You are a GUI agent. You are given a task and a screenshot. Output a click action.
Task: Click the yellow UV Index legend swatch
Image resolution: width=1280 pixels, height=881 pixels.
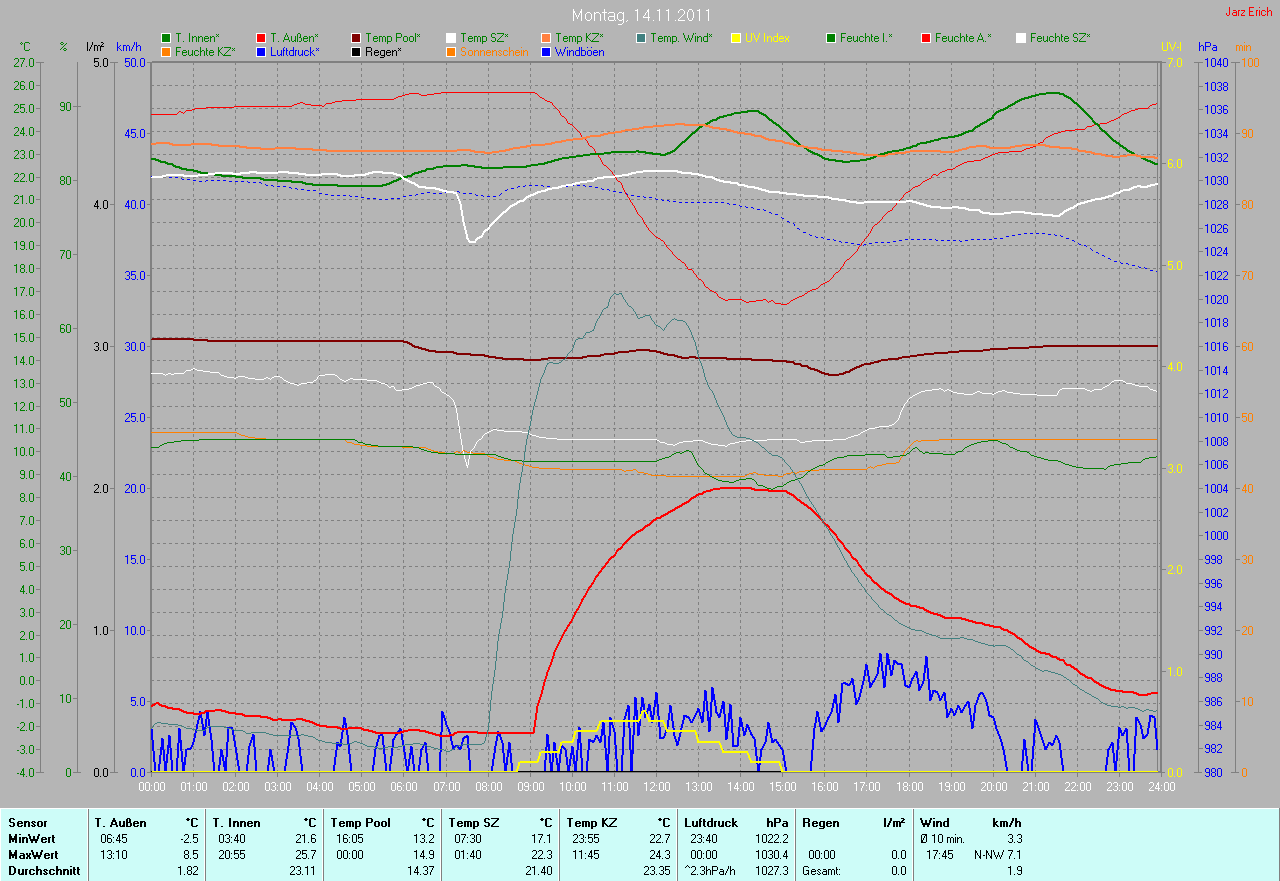pyautogui.click(x=736, y=38)
